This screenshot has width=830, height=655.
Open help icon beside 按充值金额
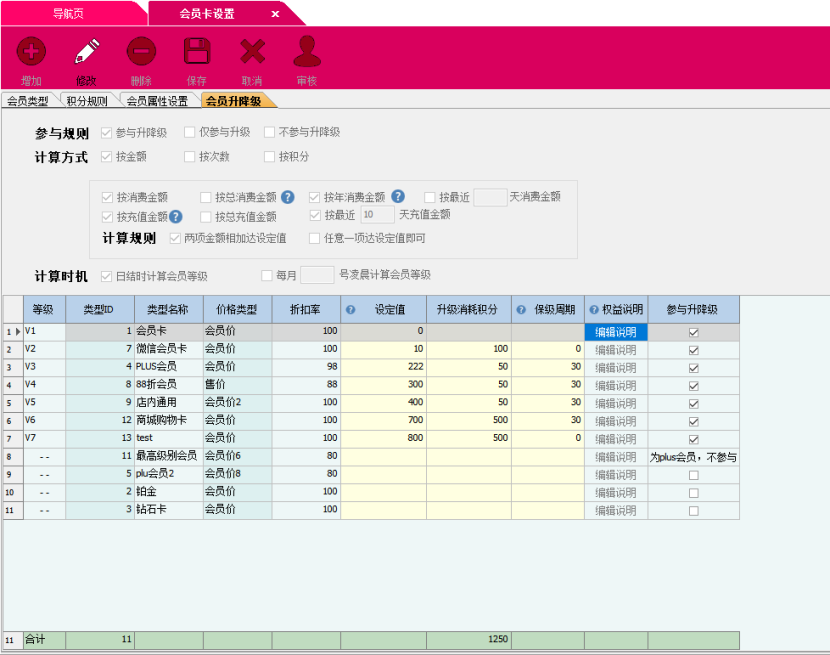pyautogui.click(x=176, y=217)
